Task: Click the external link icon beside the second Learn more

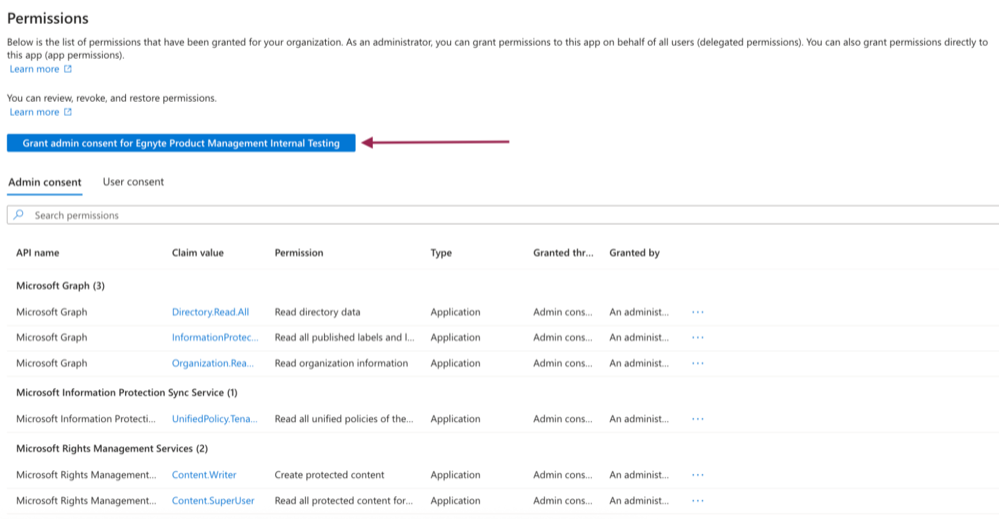Action: pos(68,112)
